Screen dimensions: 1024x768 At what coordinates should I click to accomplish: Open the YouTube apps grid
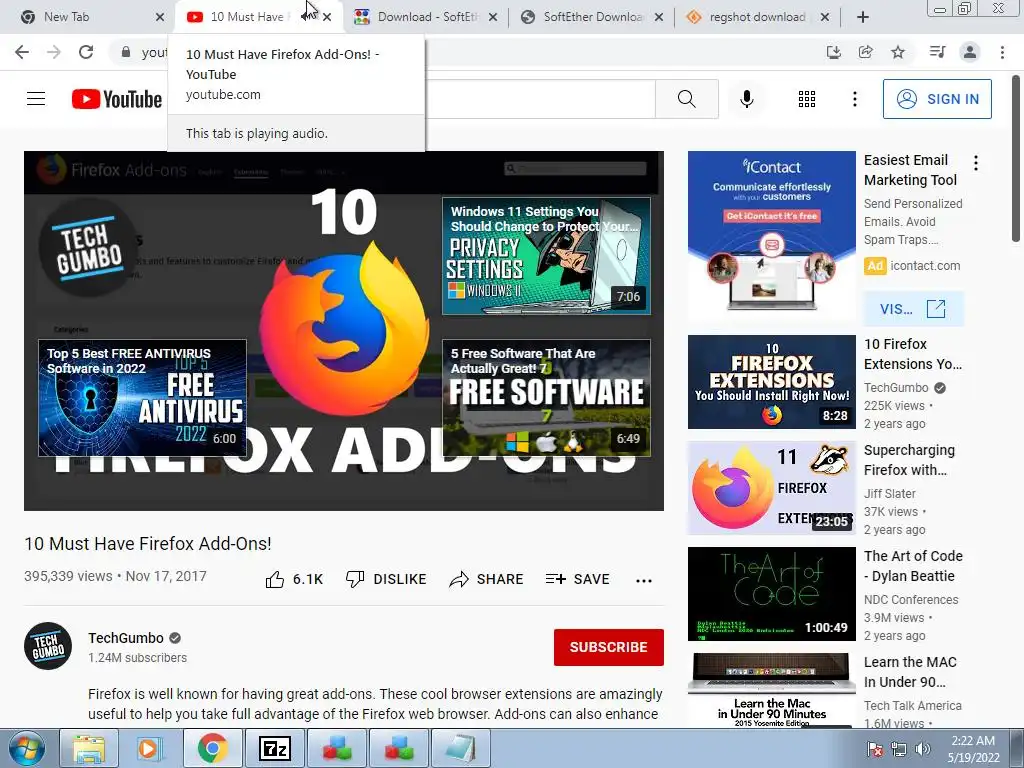click(x=807, y=99)
